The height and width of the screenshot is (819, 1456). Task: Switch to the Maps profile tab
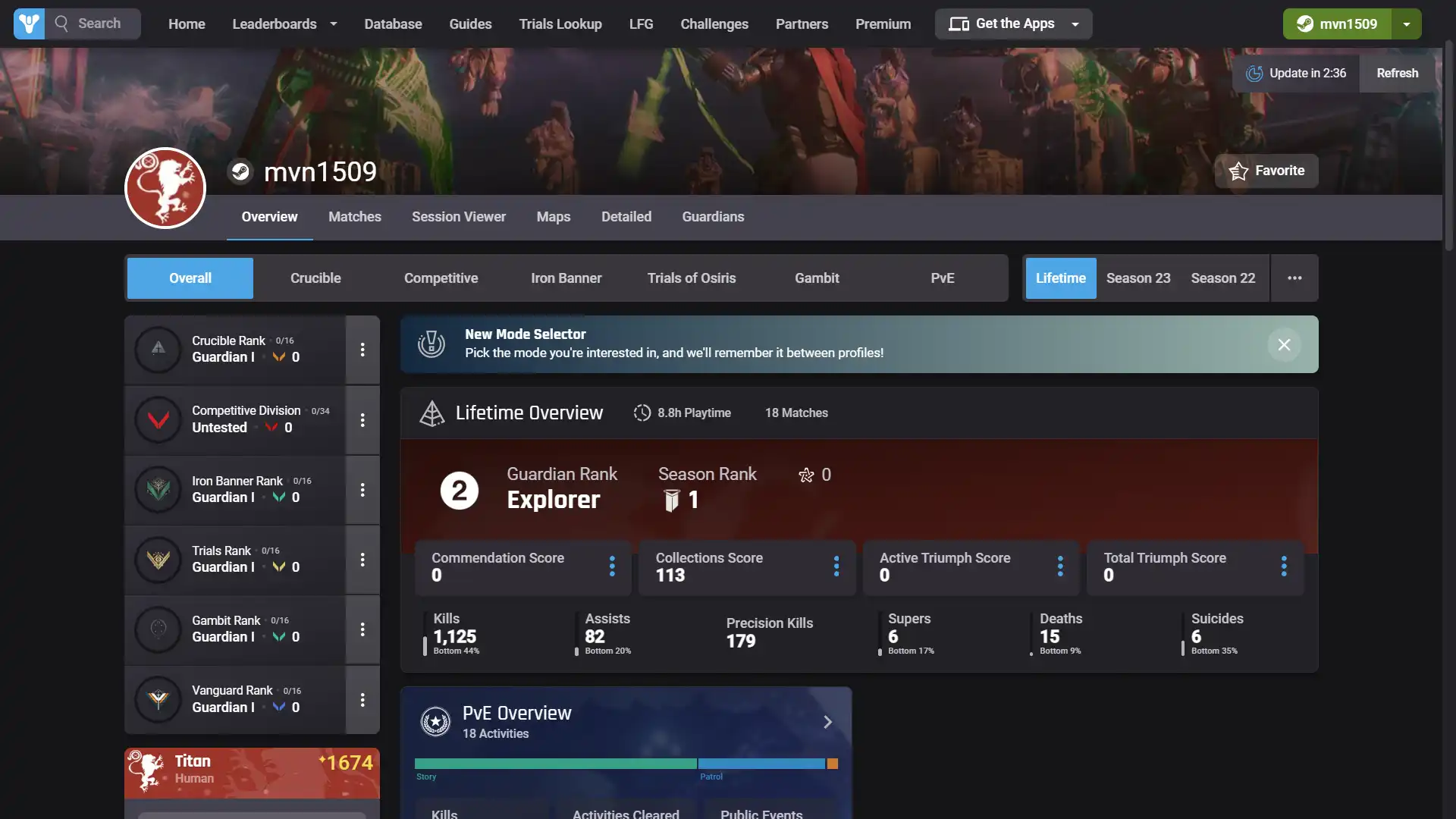[554, 217]
